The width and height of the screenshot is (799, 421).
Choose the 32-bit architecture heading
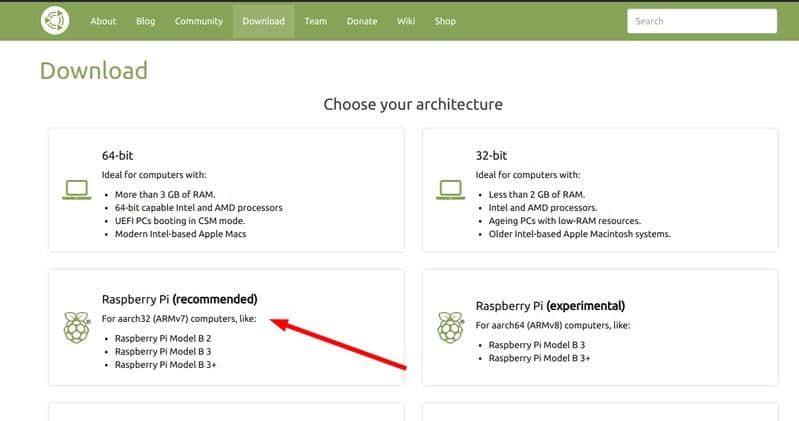click(x=491, y=156)
